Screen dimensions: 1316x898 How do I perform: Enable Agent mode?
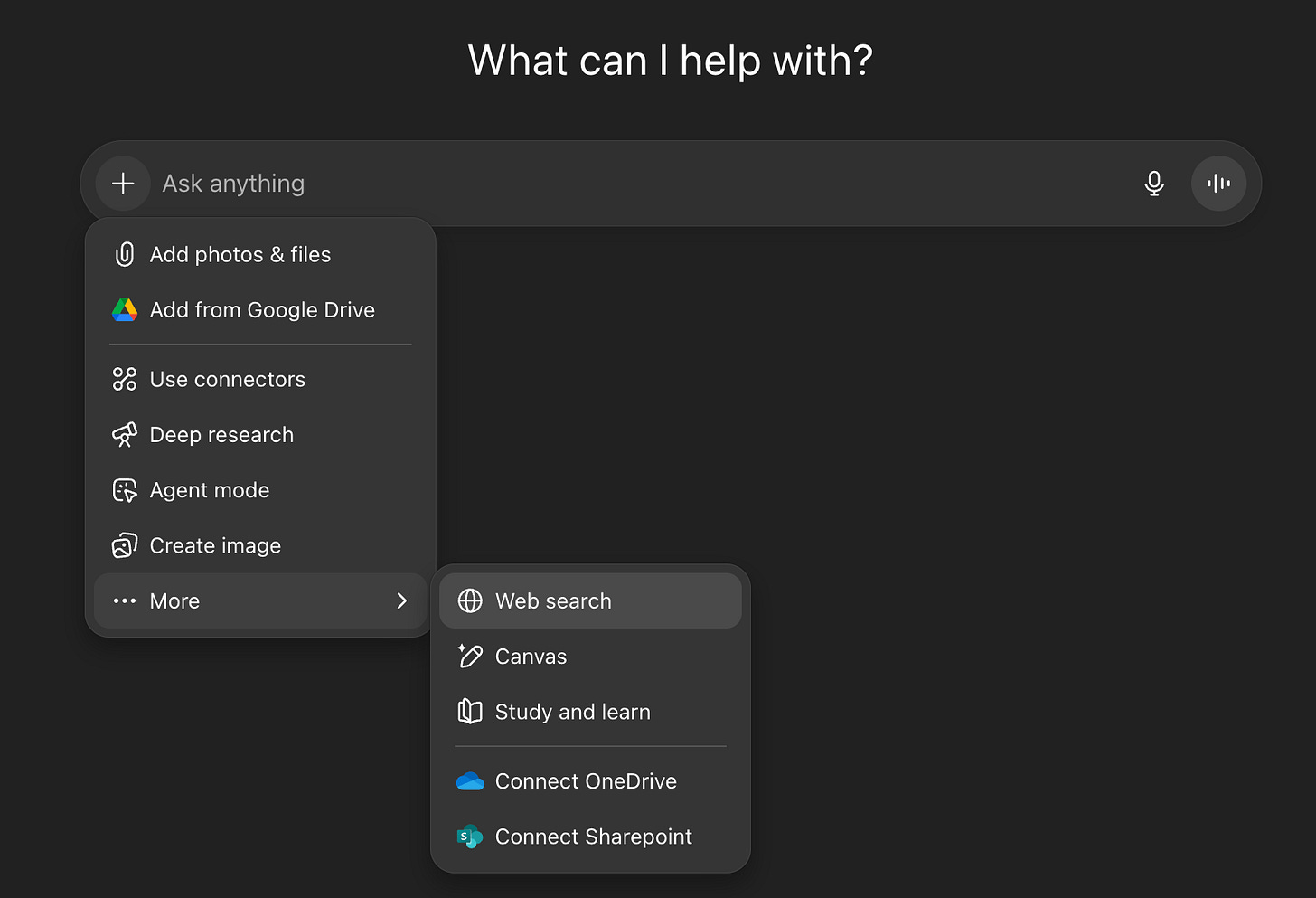[260, 490]
